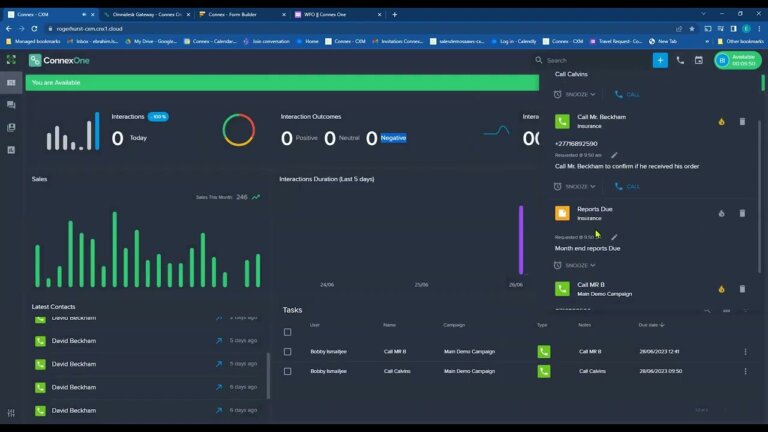The image size is (768, 432).
Task: Expand Snooze dropdown for Reports Due
Action: click(575, 265)
